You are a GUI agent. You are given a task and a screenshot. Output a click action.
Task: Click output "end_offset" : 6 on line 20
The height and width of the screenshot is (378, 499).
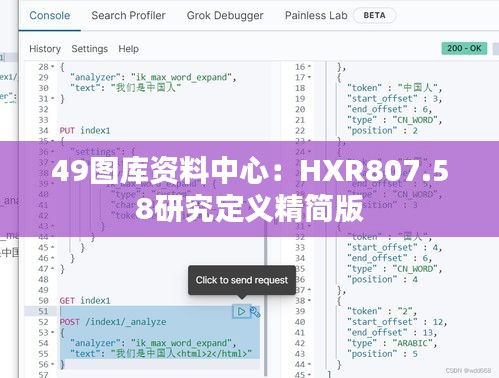390,109
